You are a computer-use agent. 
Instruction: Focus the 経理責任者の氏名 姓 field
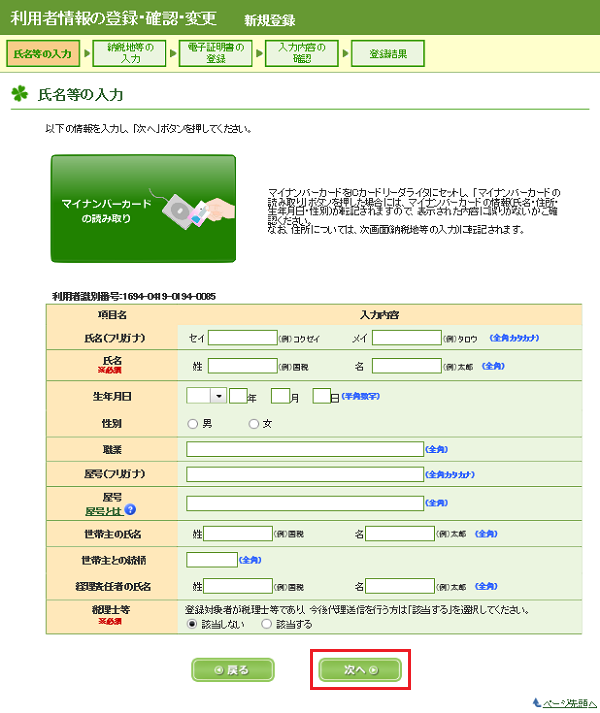[238, 586]
